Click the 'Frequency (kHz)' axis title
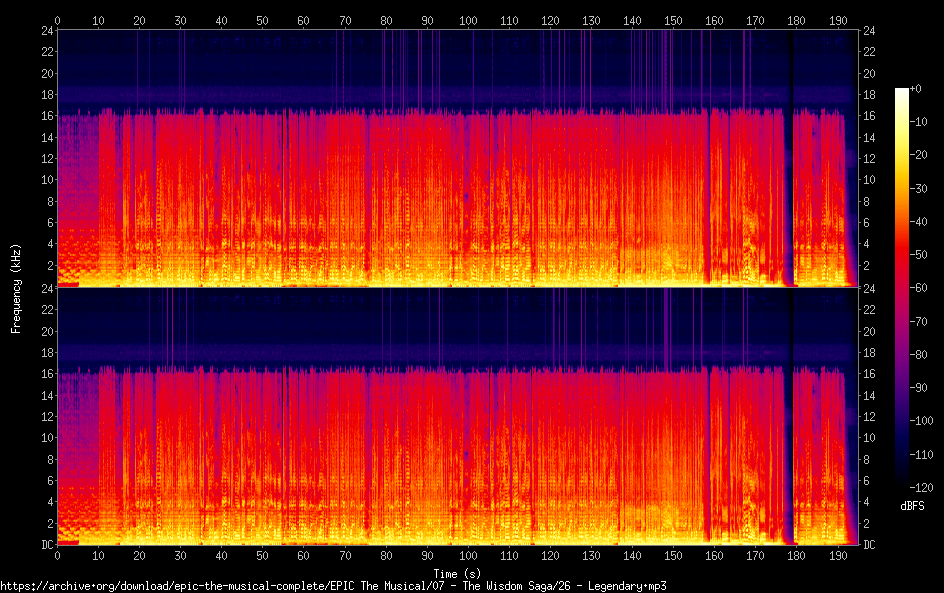The width and height of the screenshot is (944, 593). 16,287
